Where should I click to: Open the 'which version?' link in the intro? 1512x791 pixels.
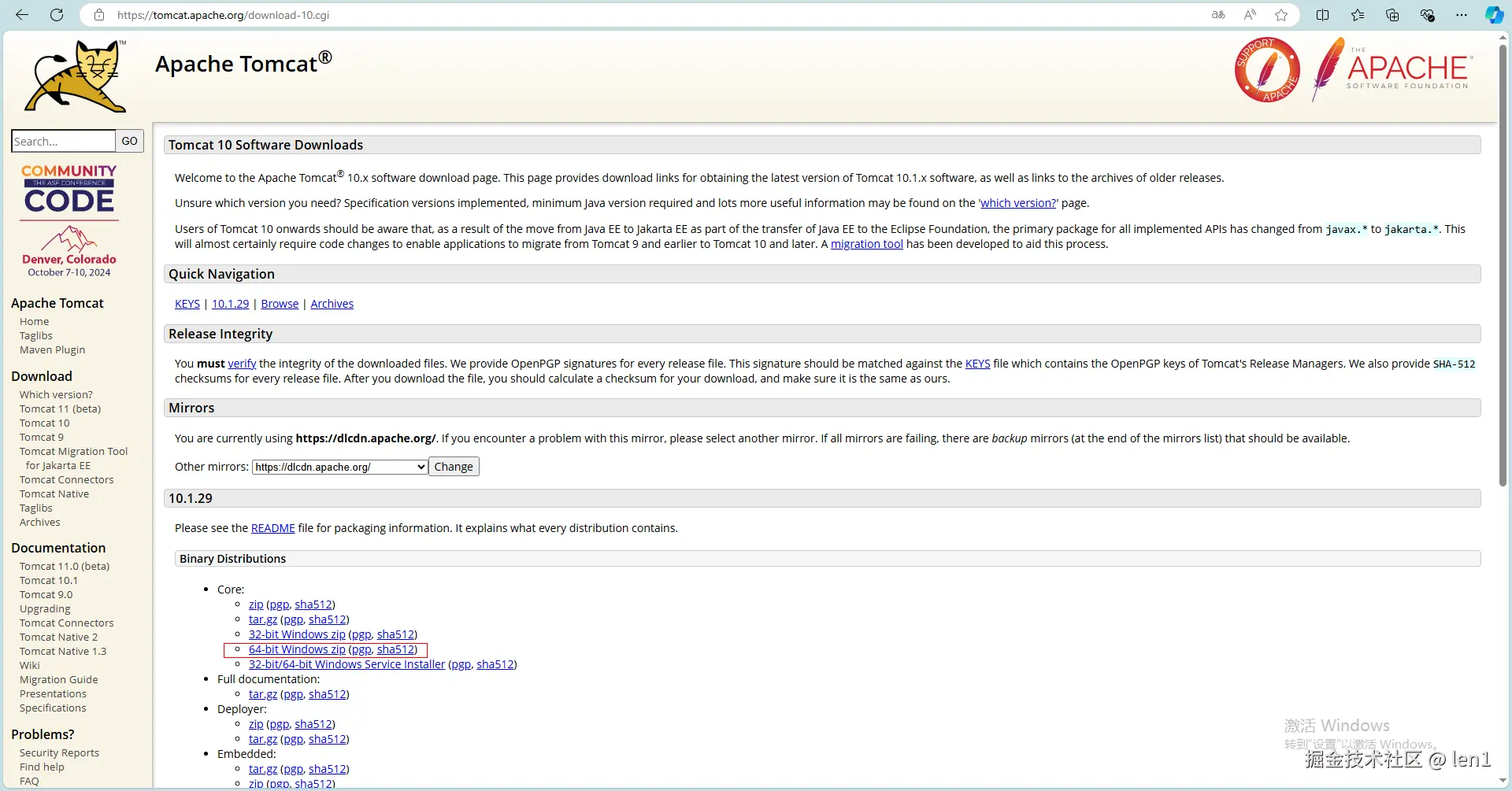click(1018, 203)
